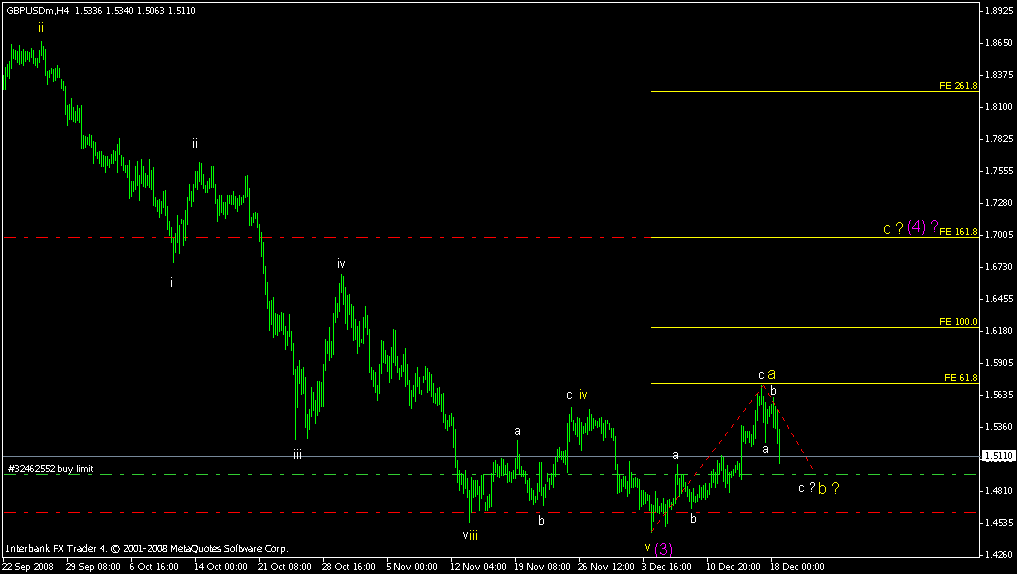The width and height of the screenshot is (1017, 574).
Task: Click the 1.7555 price axis label
Action: tap(999, 171)
